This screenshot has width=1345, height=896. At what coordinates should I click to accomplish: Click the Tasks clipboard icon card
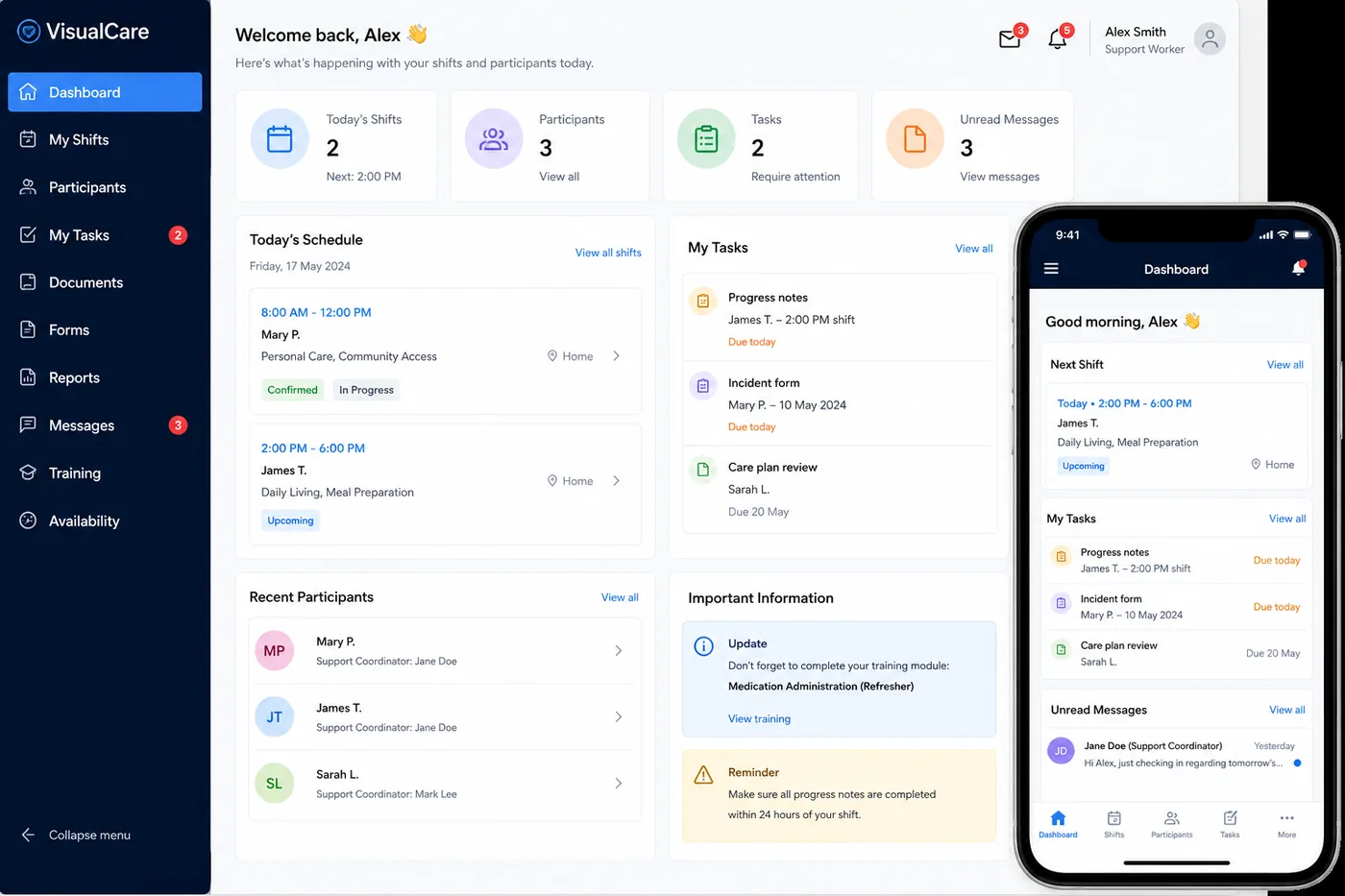point(706,139)
